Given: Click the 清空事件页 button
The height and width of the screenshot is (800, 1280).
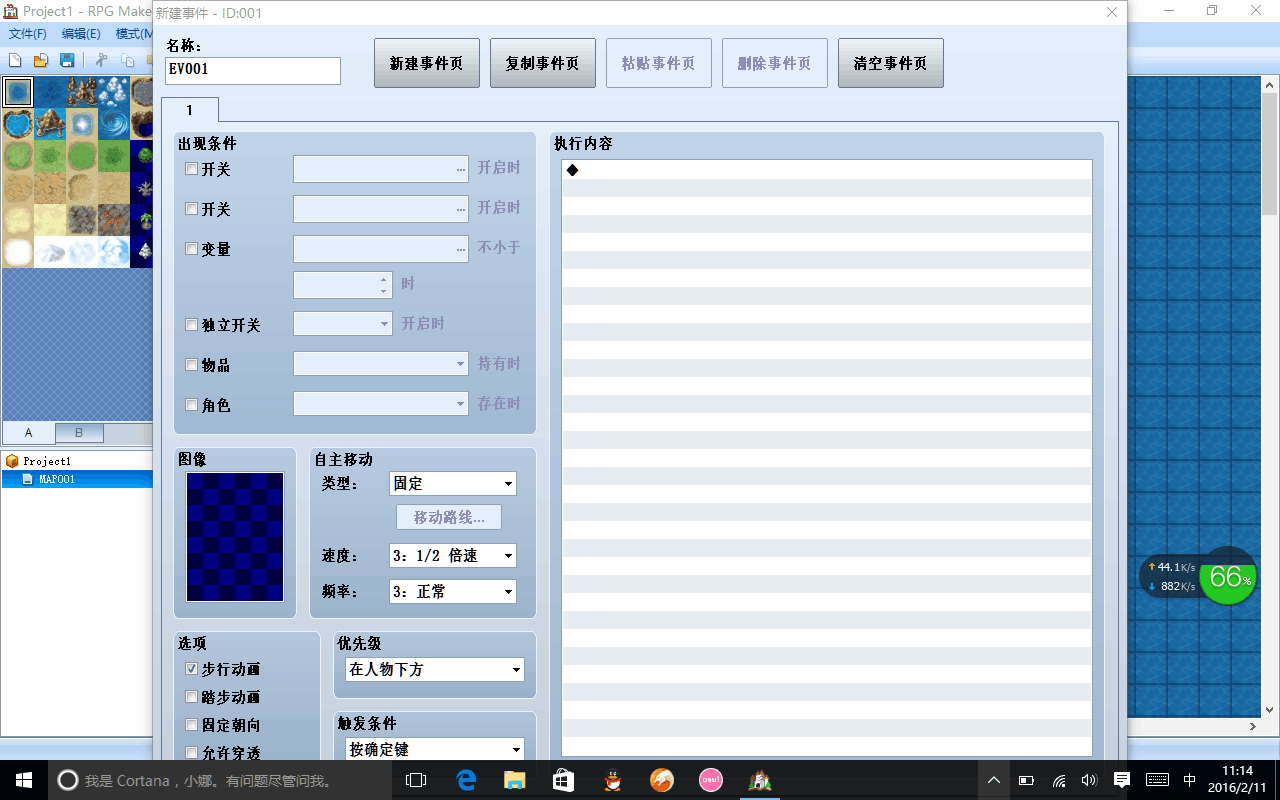Looking at the screenshot, I should (x=891, y=63).
